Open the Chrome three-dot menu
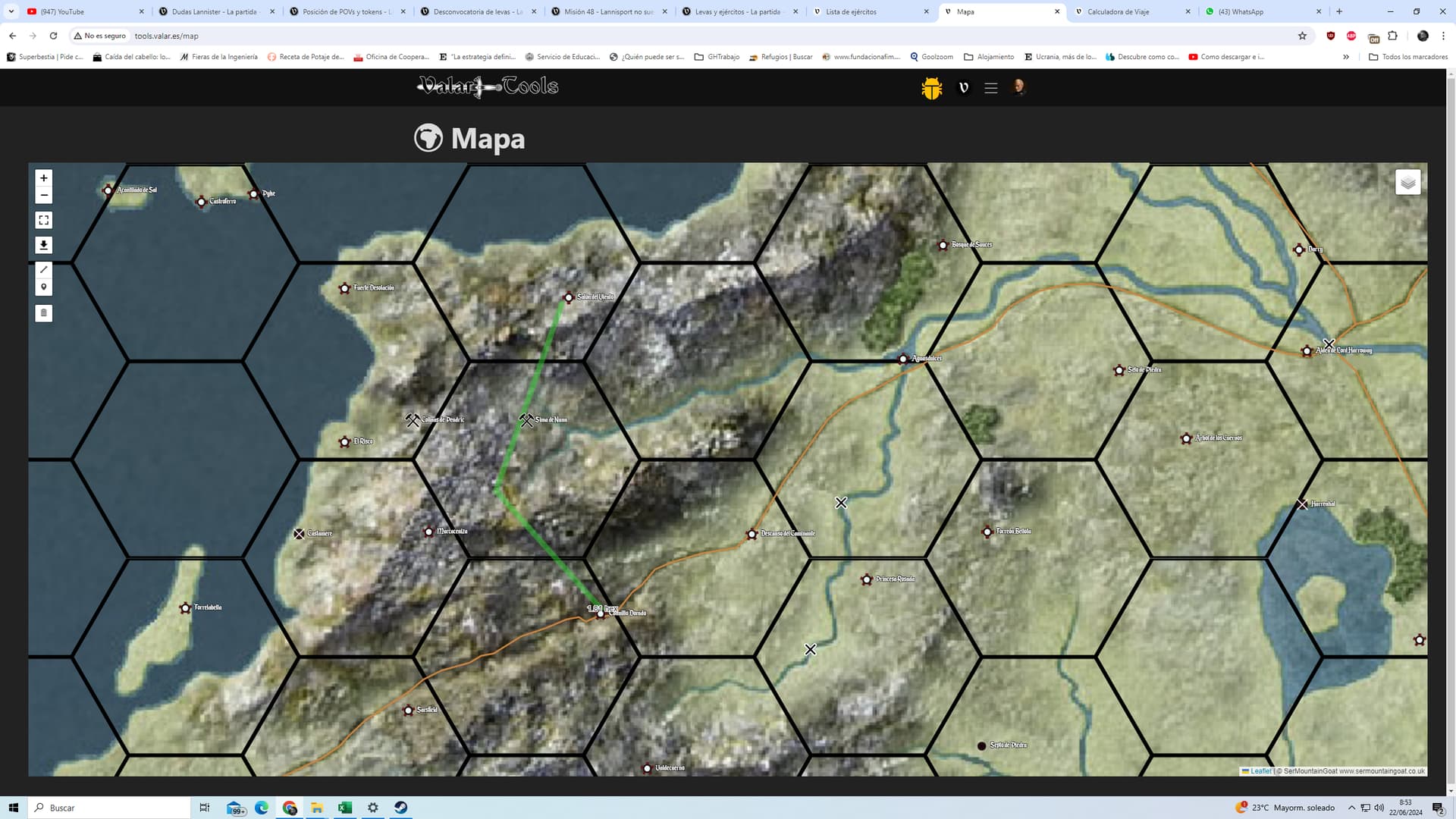Image resolution: width=1456 pixels, height=819 pixels. [1443, 36]
